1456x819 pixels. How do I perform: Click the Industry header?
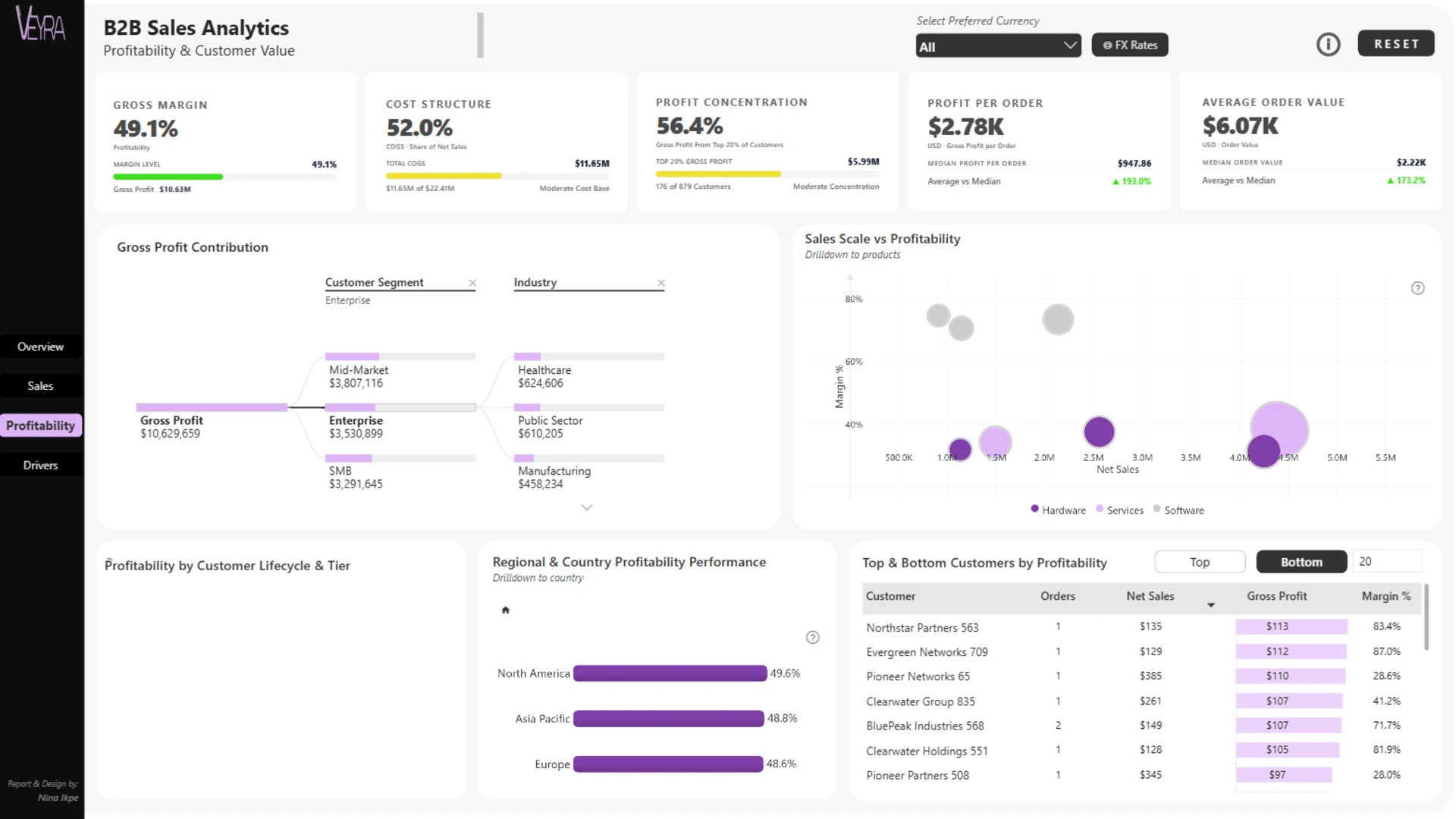535,282
